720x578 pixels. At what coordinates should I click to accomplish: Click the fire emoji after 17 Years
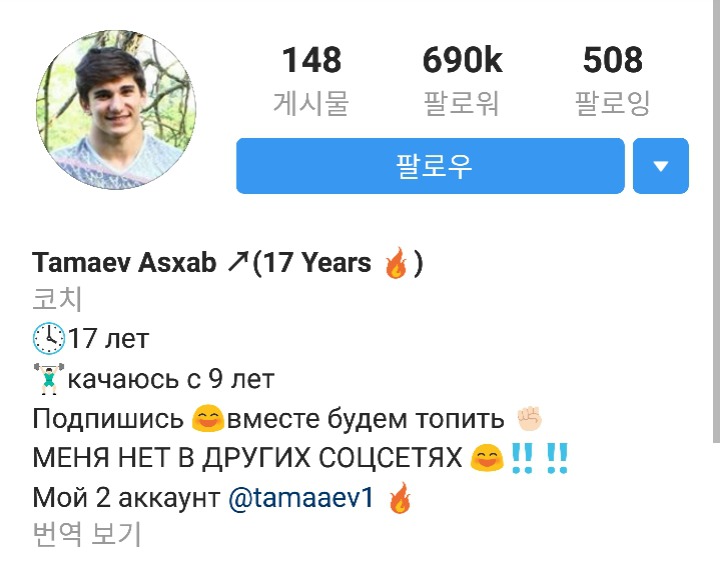coord(396,263)
